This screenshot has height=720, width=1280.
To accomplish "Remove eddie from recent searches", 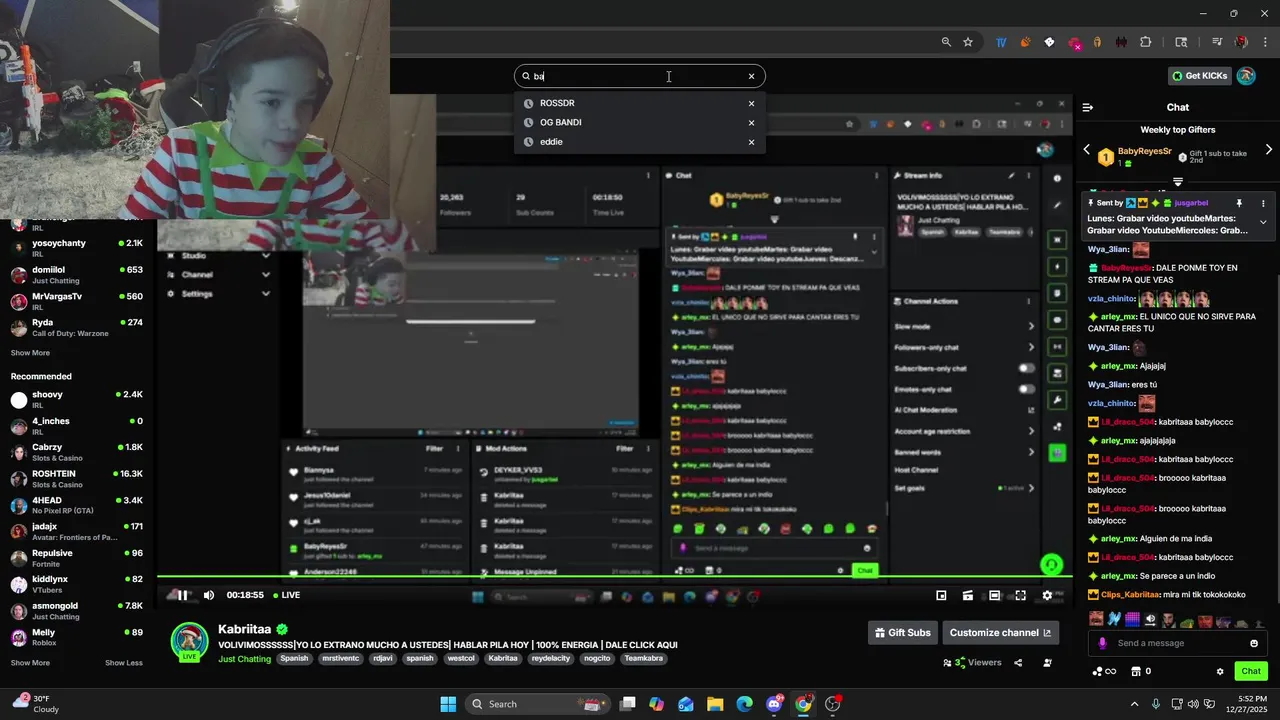I will (751, 142).
